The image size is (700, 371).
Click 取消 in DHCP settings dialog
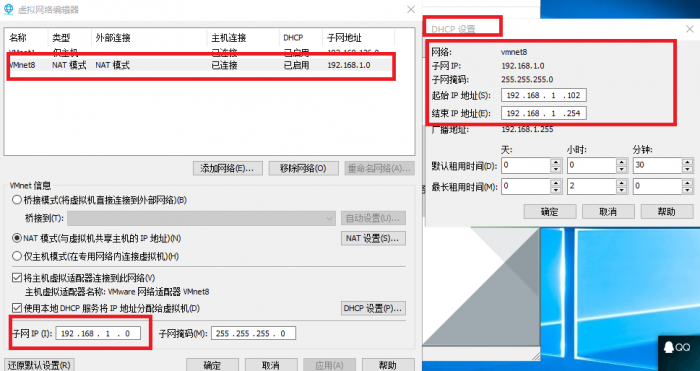coord(608,212)
